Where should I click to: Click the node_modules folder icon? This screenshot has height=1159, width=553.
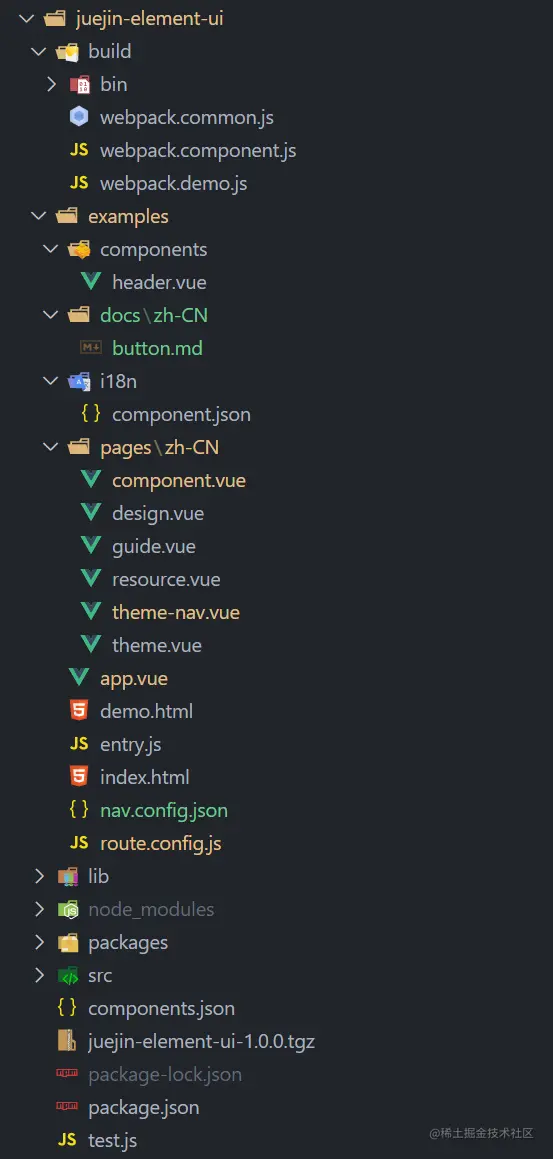pos(67,909)
